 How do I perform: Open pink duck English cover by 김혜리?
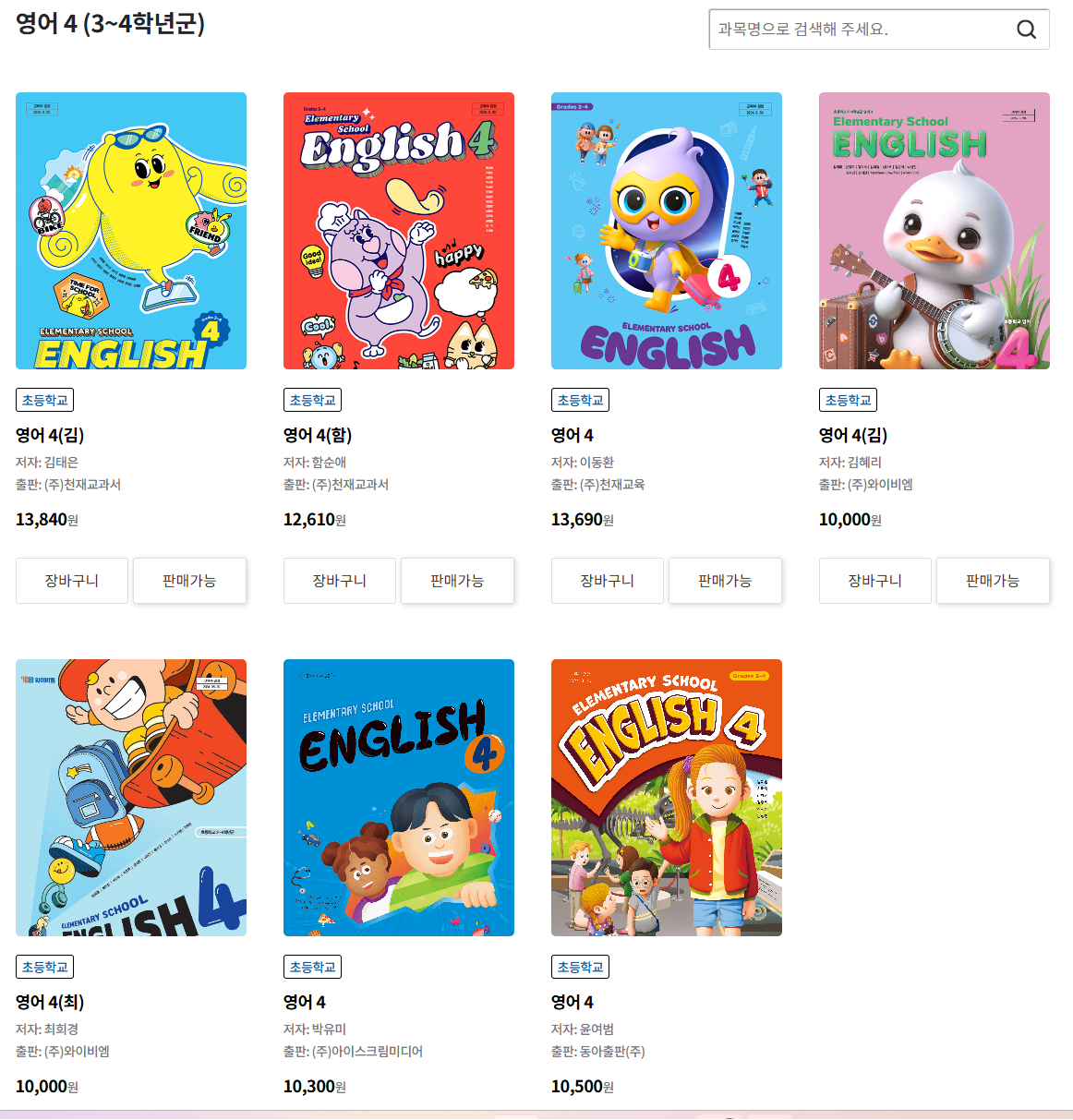934,231
